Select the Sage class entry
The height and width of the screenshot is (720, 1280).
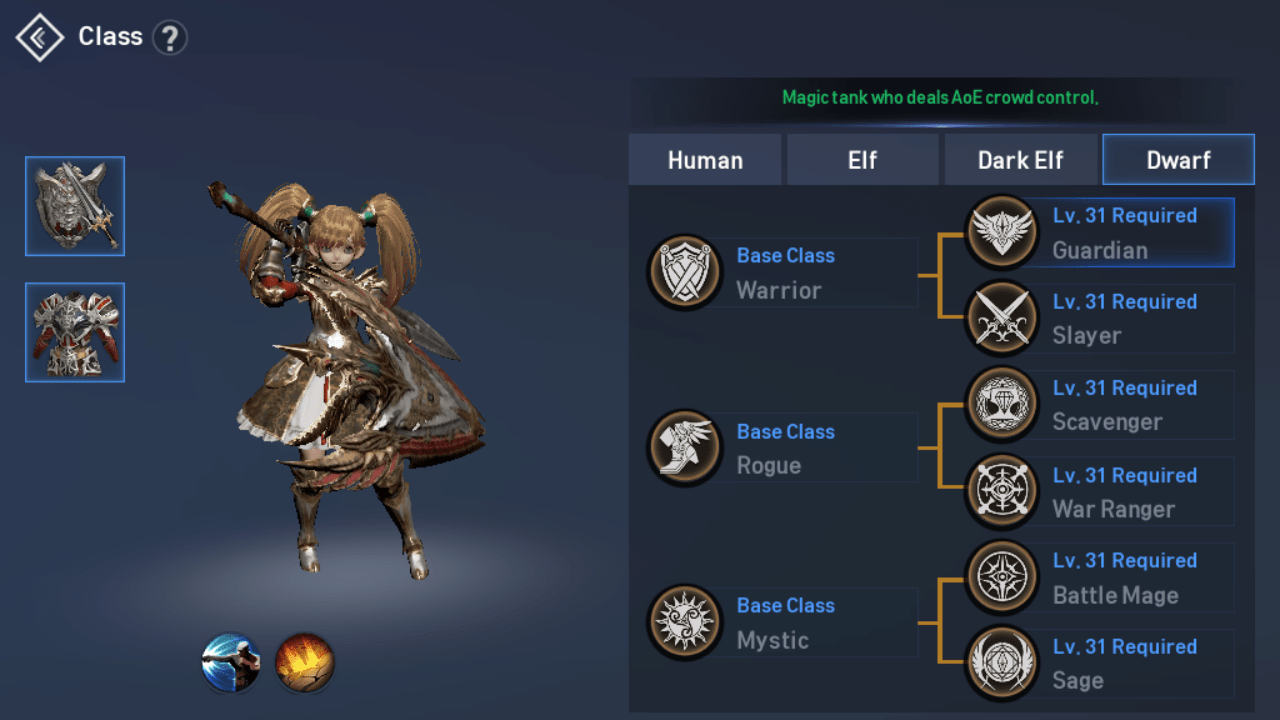tap(1100, 663)
